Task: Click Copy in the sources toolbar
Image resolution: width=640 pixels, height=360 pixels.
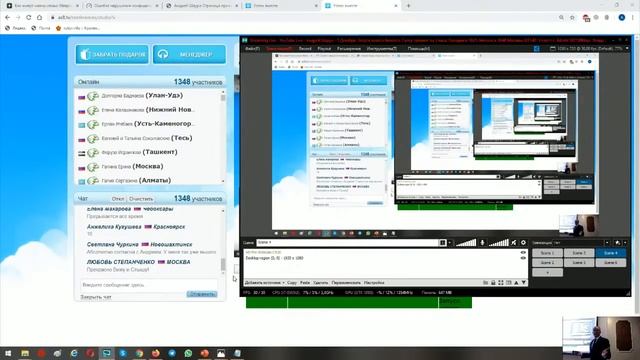Action: point(292,282)
